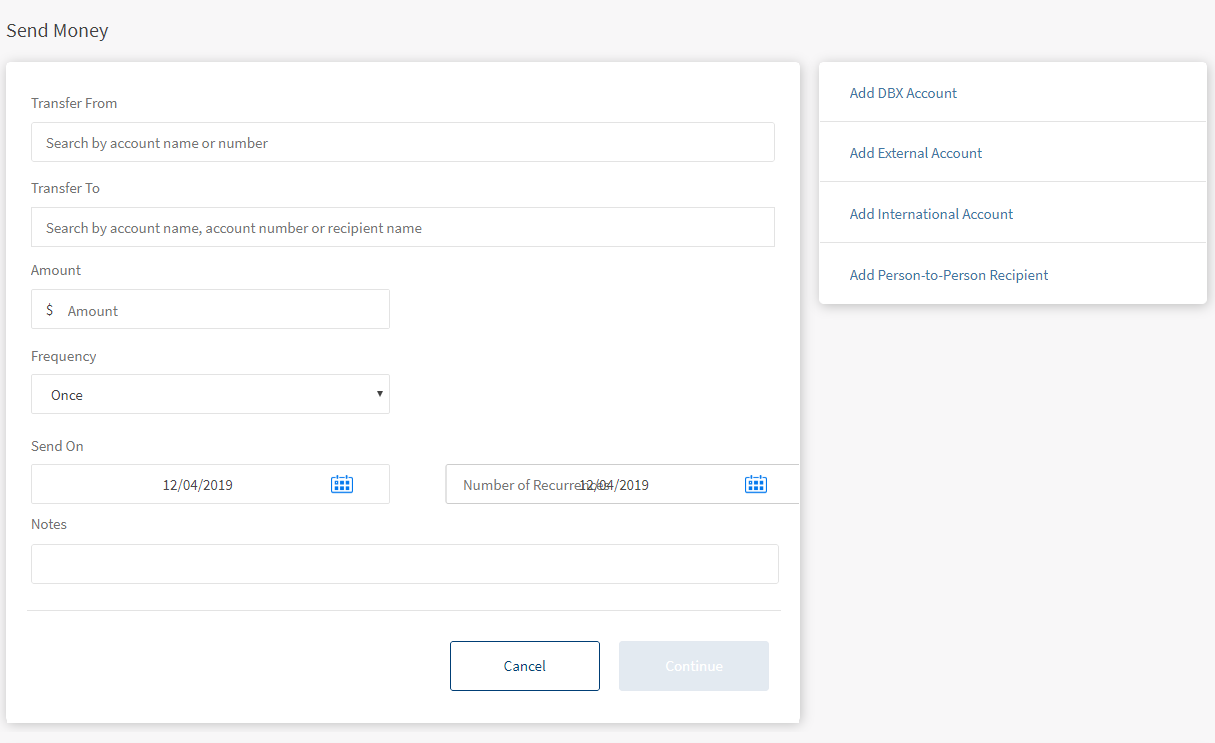This screenshot has width=1215, height=743.
Task: Select Add International Account
Action: coord(931,214)
